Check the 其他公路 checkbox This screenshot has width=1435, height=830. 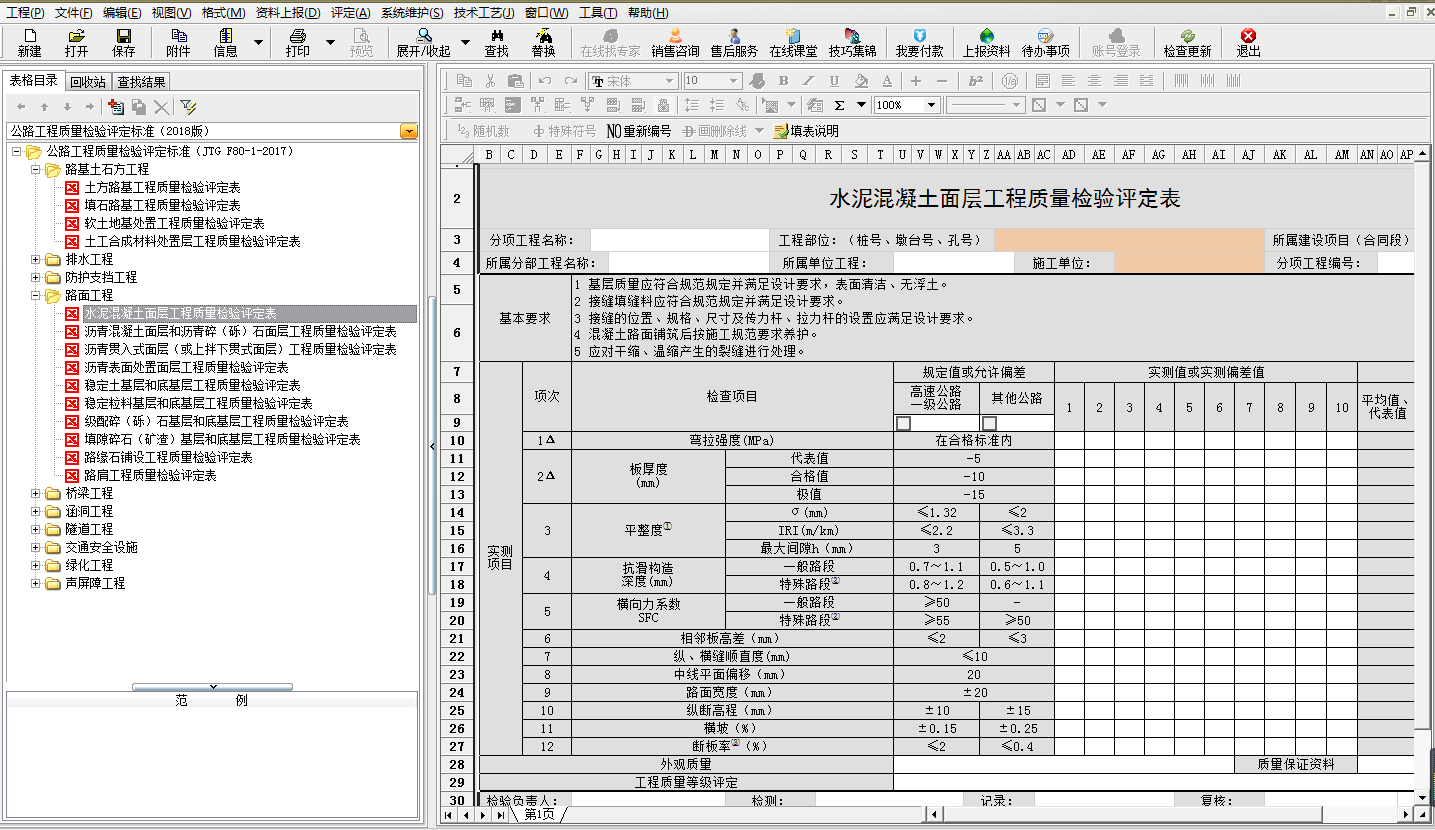tap(990, 423)
